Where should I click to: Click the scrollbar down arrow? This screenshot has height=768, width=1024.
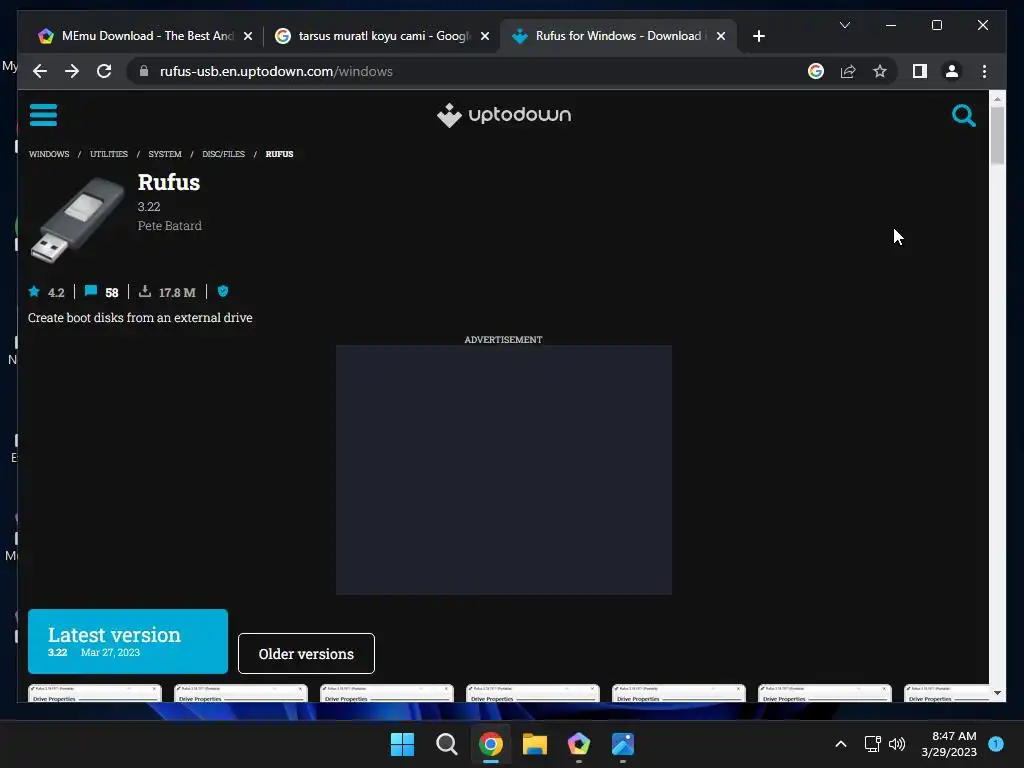(997, 693)
